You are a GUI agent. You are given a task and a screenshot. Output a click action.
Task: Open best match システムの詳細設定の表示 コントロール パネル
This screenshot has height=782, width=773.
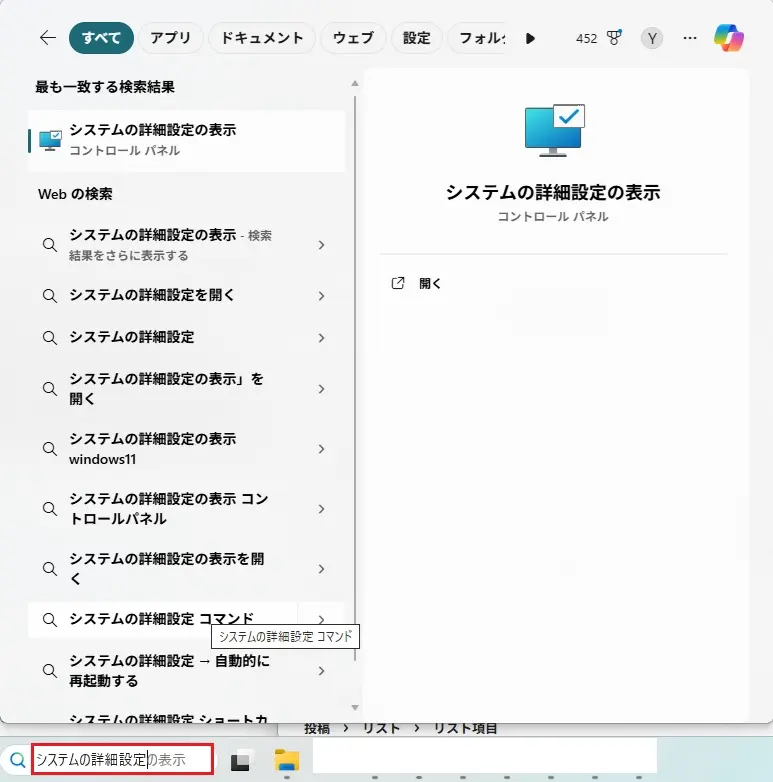(187, 141)
